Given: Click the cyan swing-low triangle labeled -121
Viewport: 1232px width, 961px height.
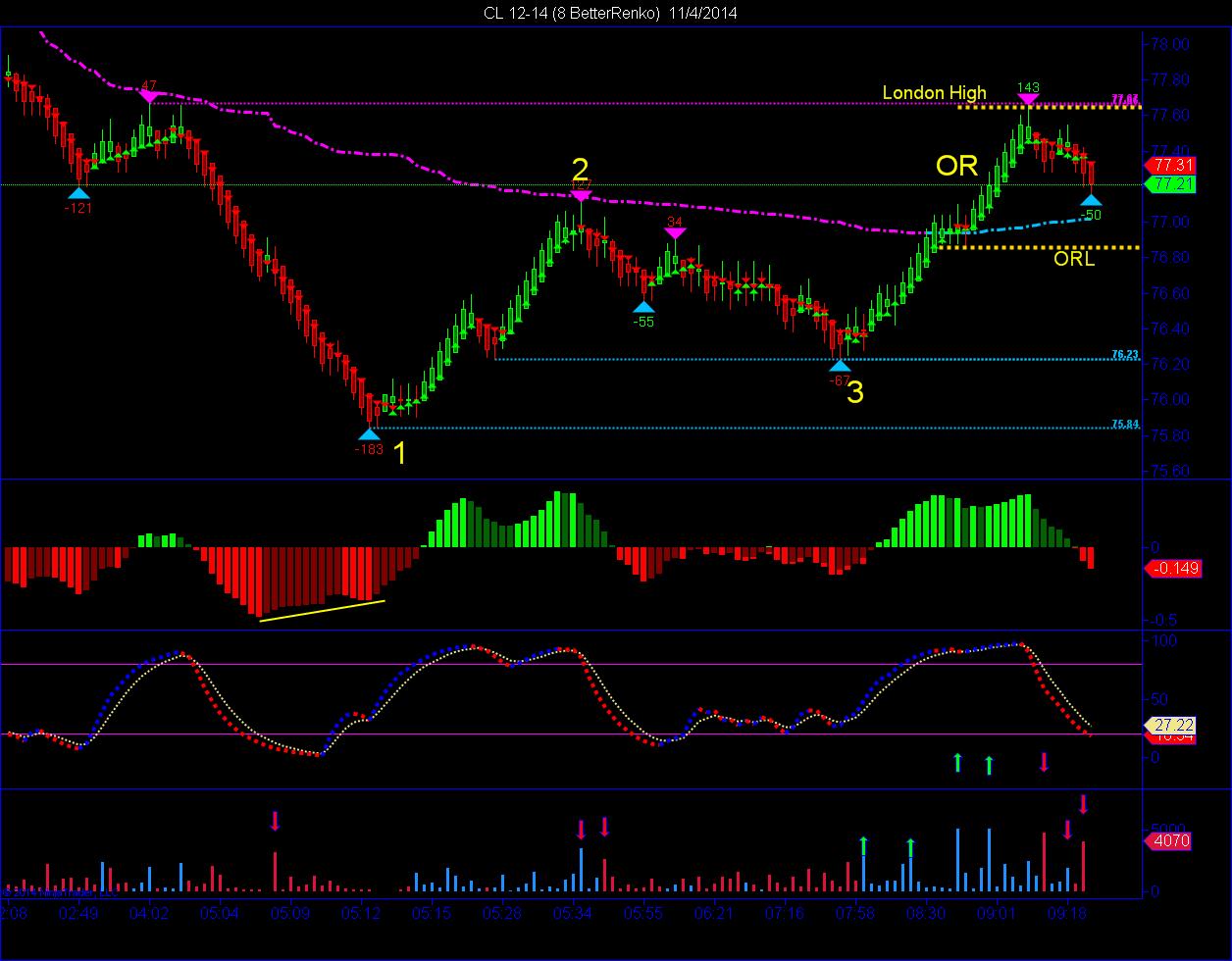Looking at the screenshot, I should coord(78,194).
